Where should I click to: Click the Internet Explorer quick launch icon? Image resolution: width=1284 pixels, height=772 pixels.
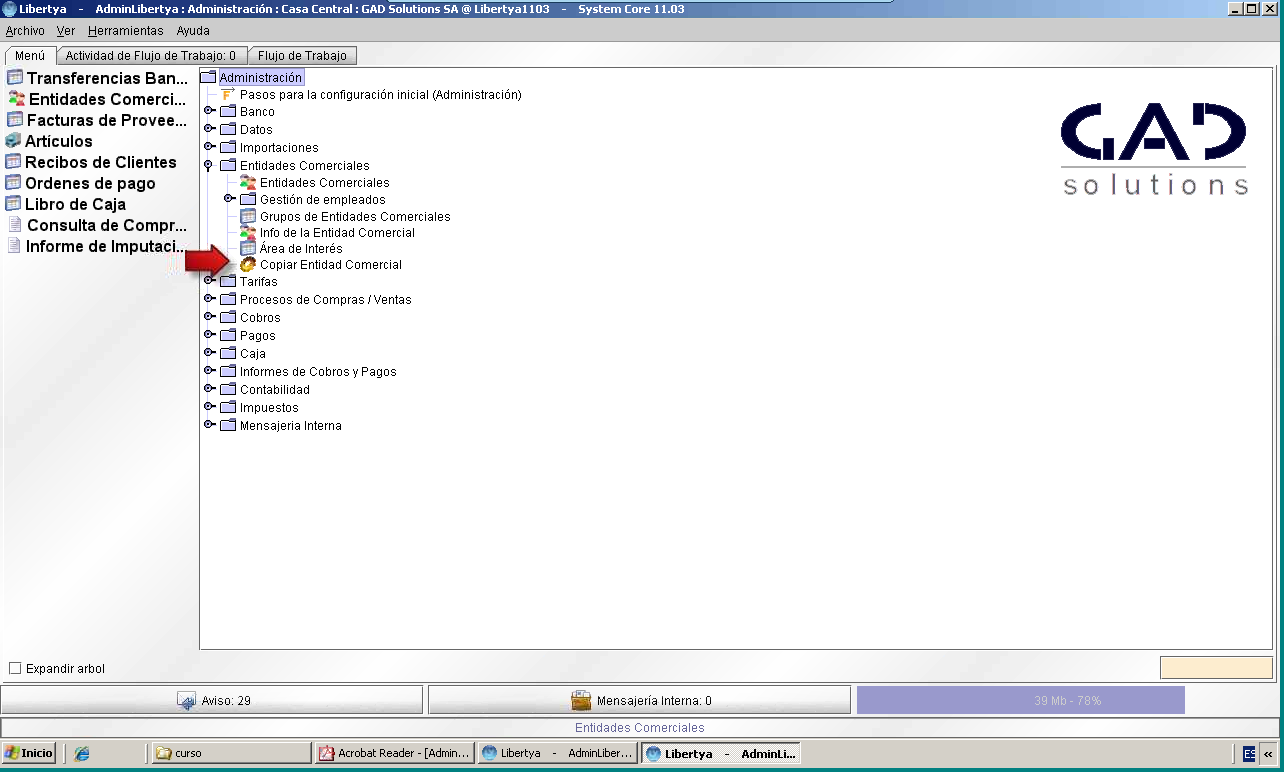click(x=82, y=753)
